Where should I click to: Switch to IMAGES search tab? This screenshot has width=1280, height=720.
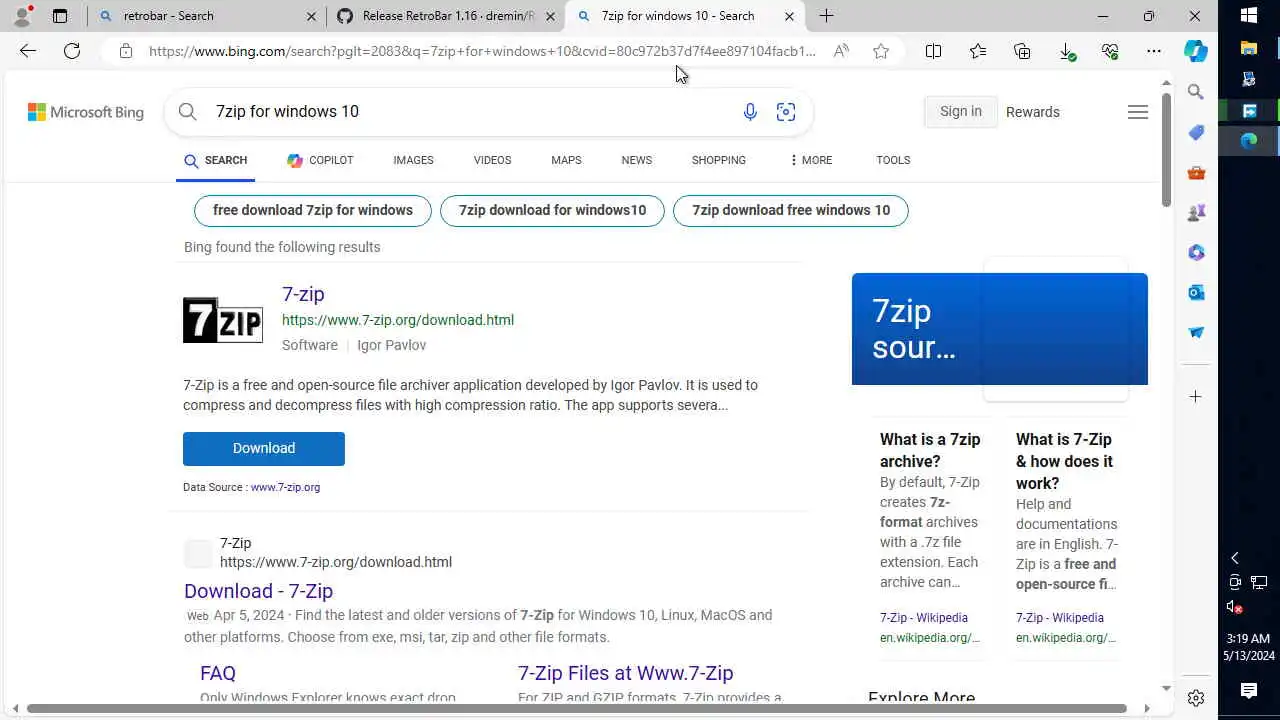click(413, 160)
